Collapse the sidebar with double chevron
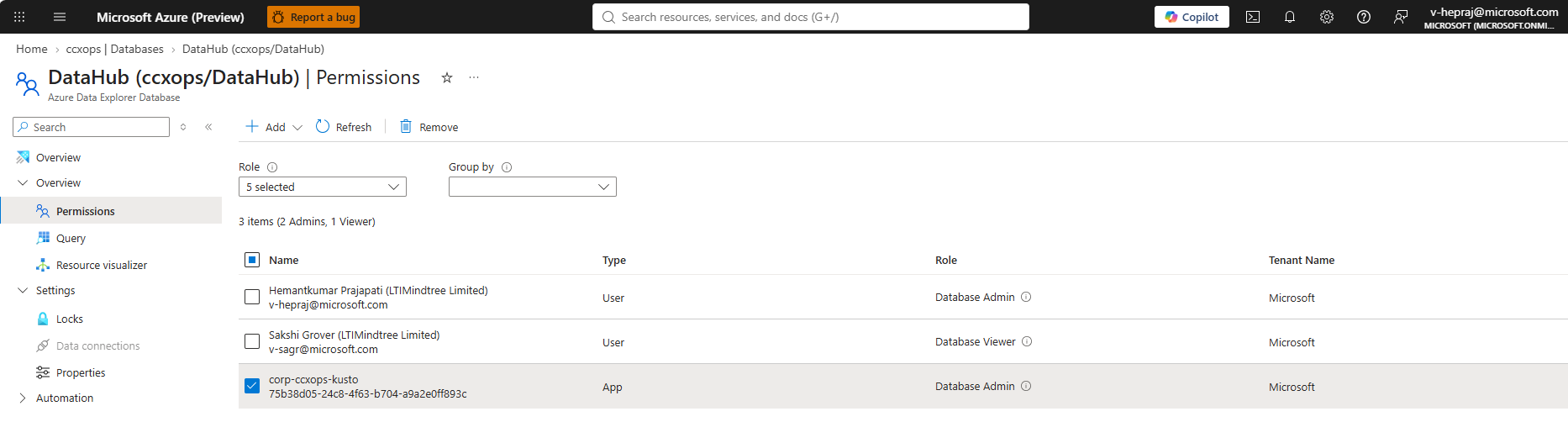This screenshot has width=1568, height=422. (x=208, y=127)
